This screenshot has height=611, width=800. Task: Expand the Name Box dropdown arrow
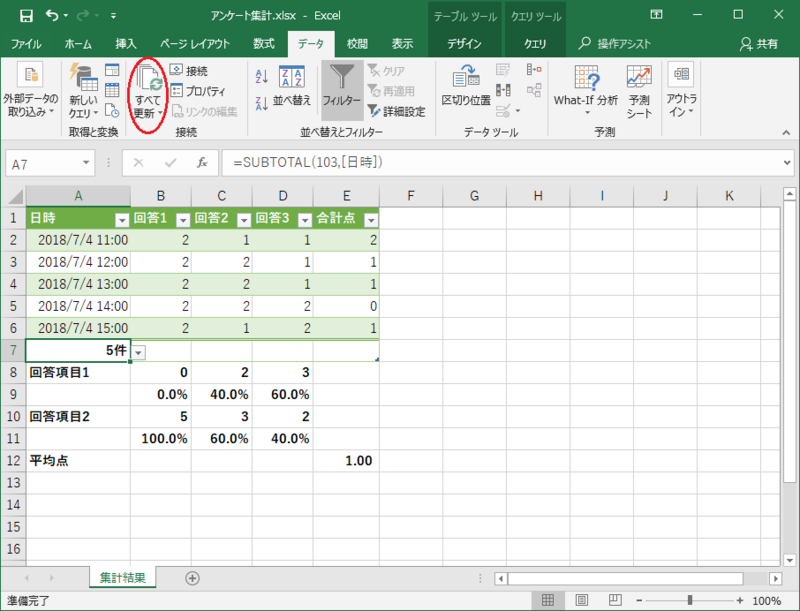(86, 163)
